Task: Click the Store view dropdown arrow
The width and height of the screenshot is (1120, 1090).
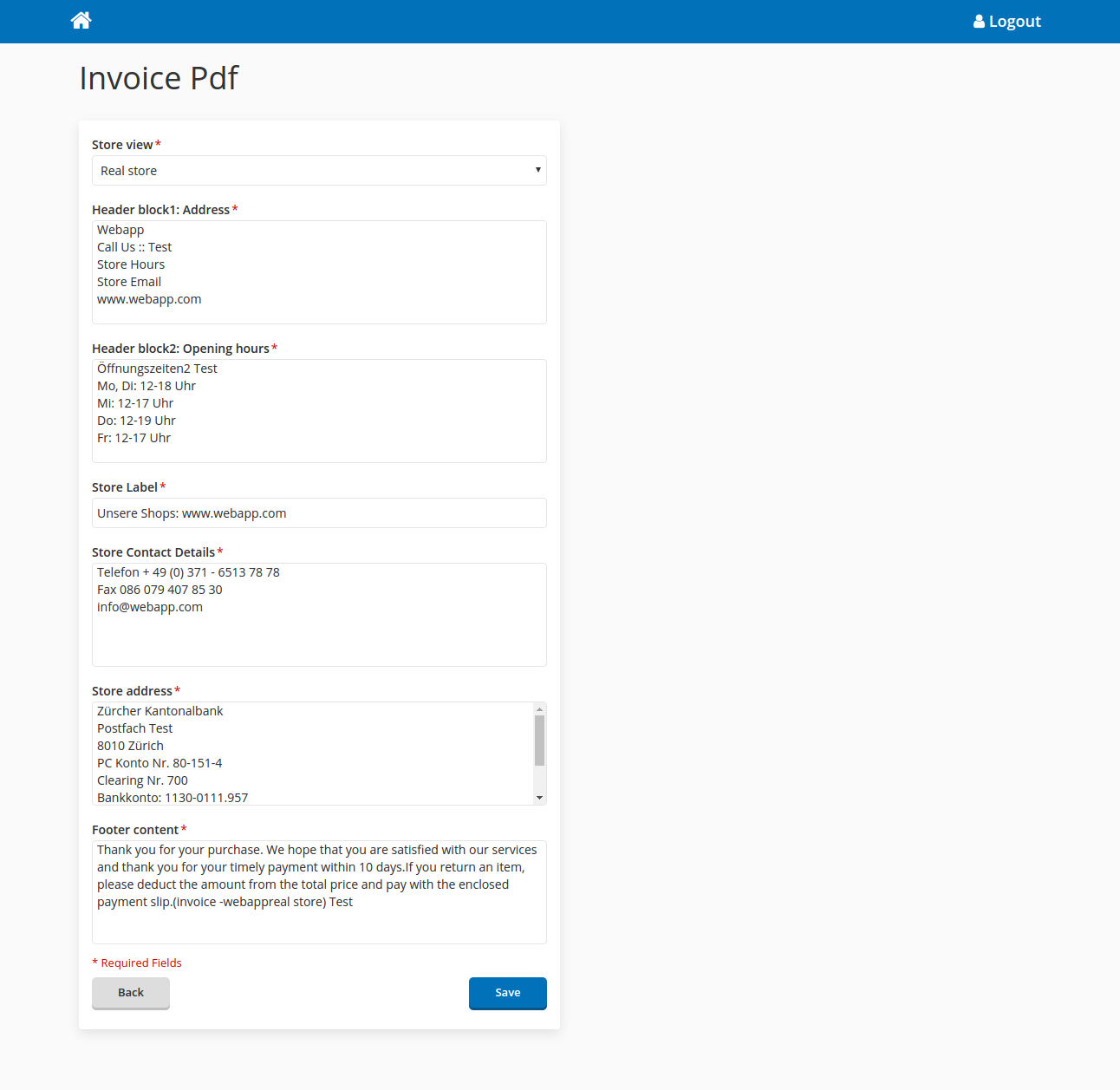Action: tap(537, 170)
